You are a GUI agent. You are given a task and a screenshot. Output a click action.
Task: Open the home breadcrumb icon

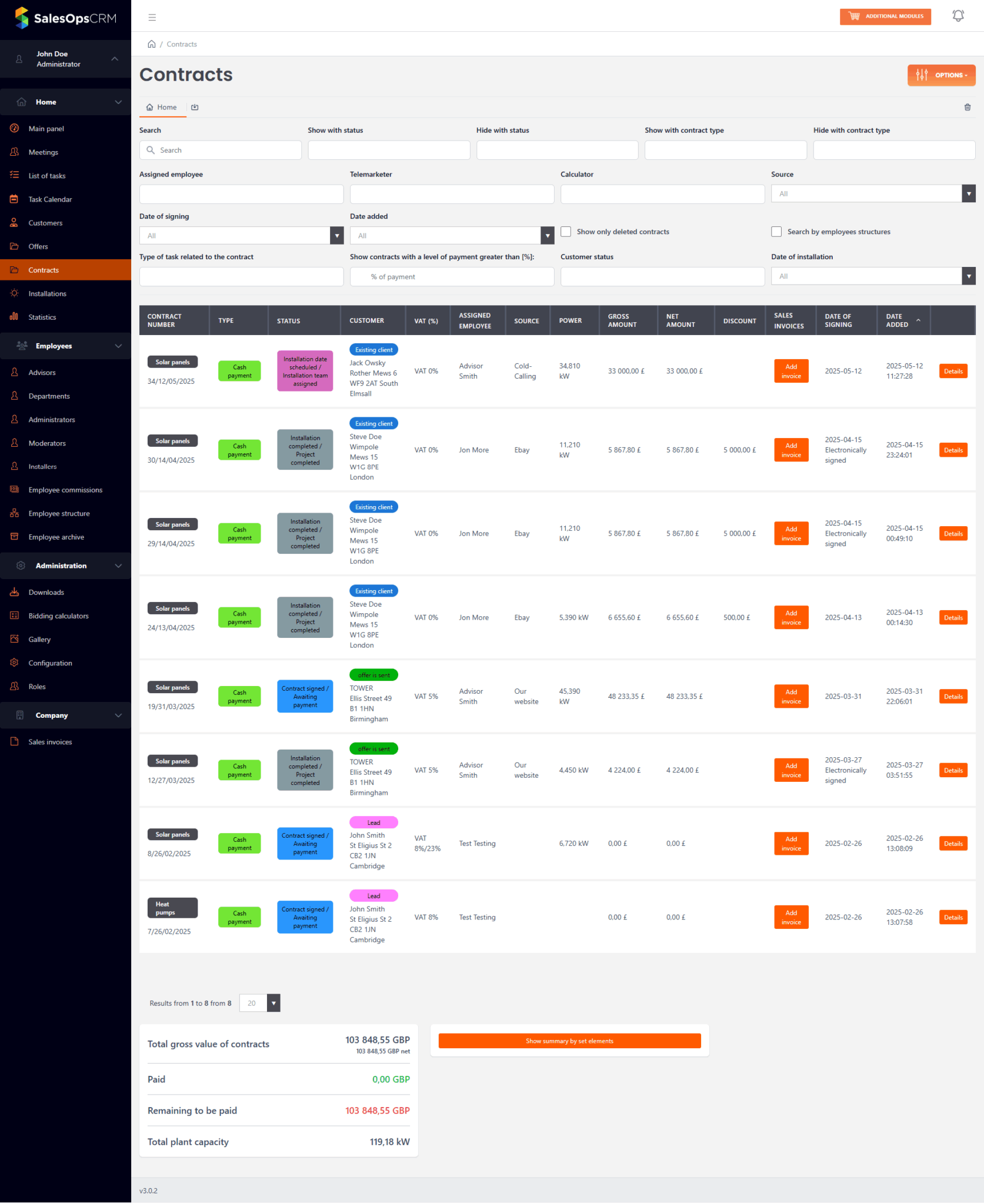tap(151, 44)
